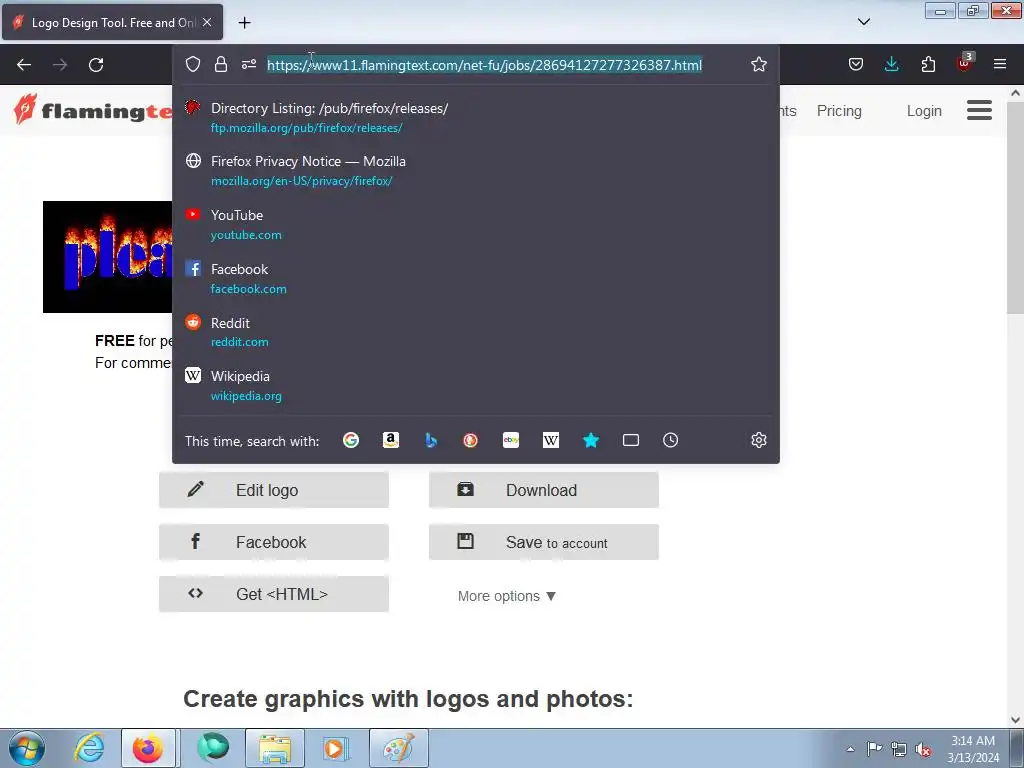This screenshot has width=1024, height=768.
Task: Open Microsoft Edge-like taskbar icon
Action: pyautogui.click(x=213, y=748)
